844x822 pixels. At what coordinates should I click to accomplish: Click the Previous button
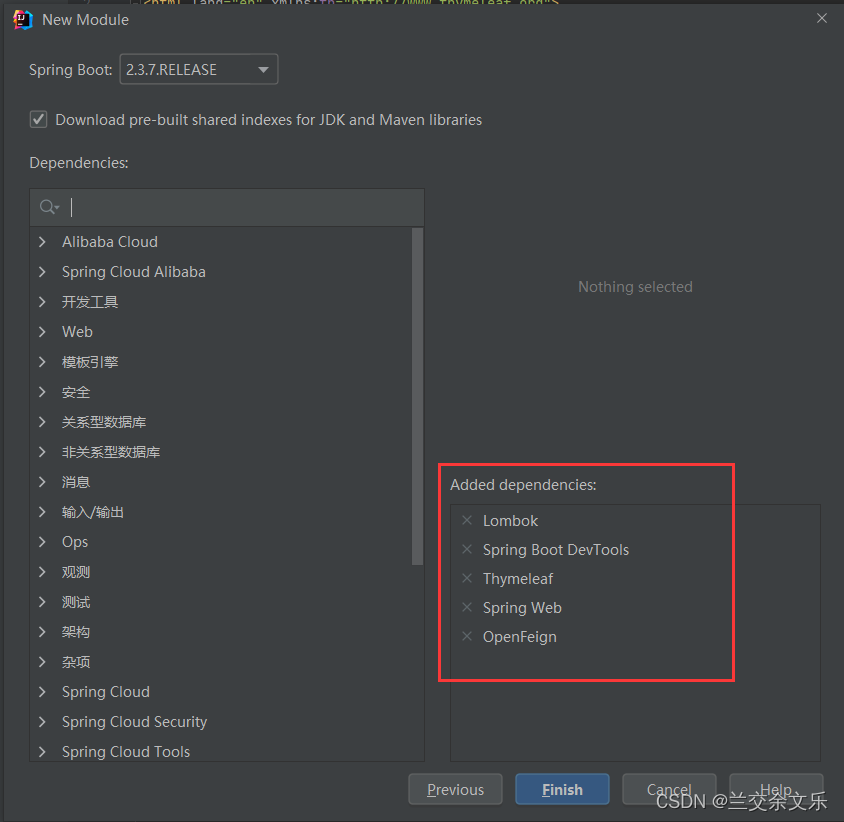click(455, 789)
